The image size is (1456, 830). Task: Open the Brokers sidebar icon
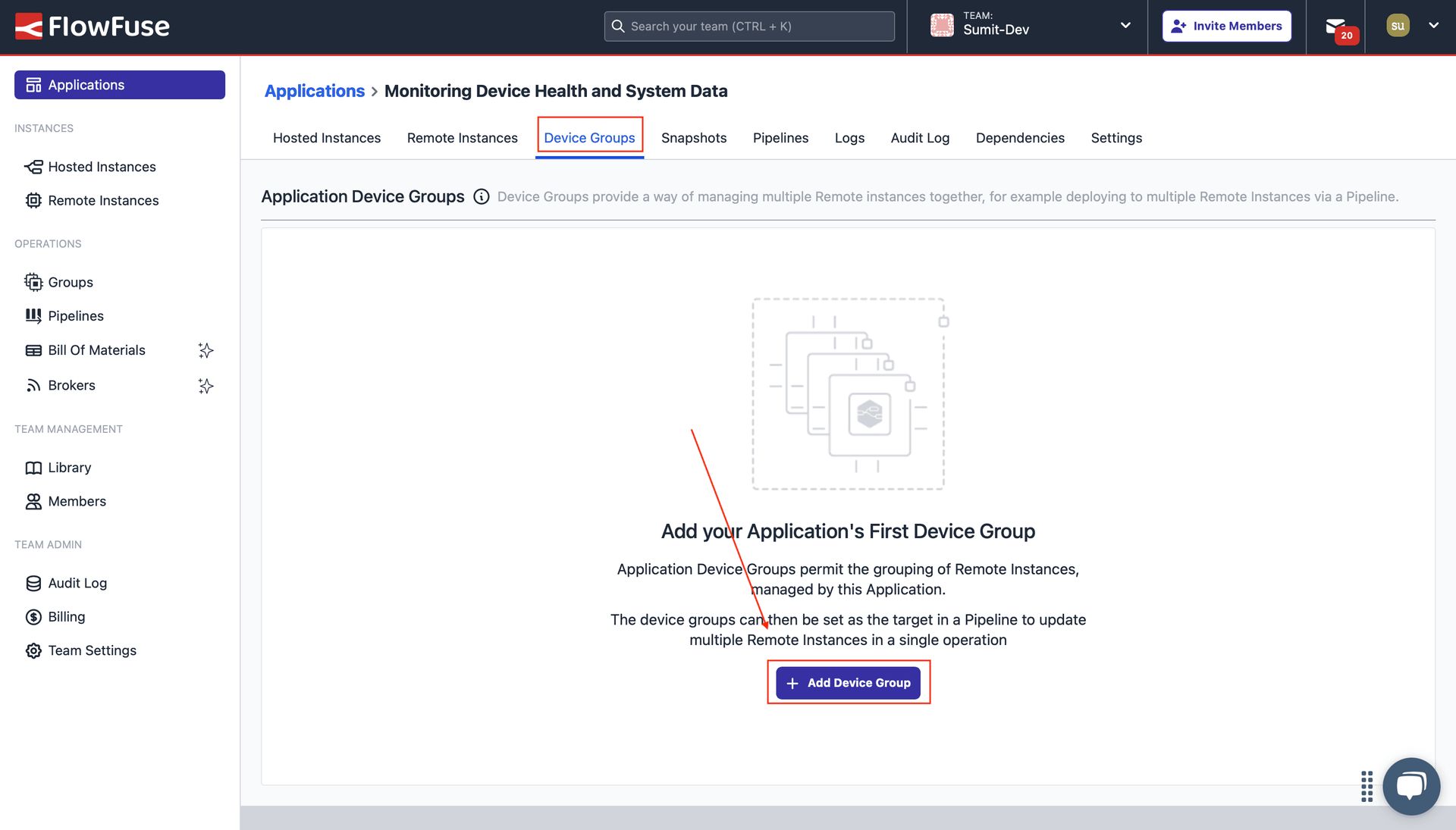coord(32,384)
